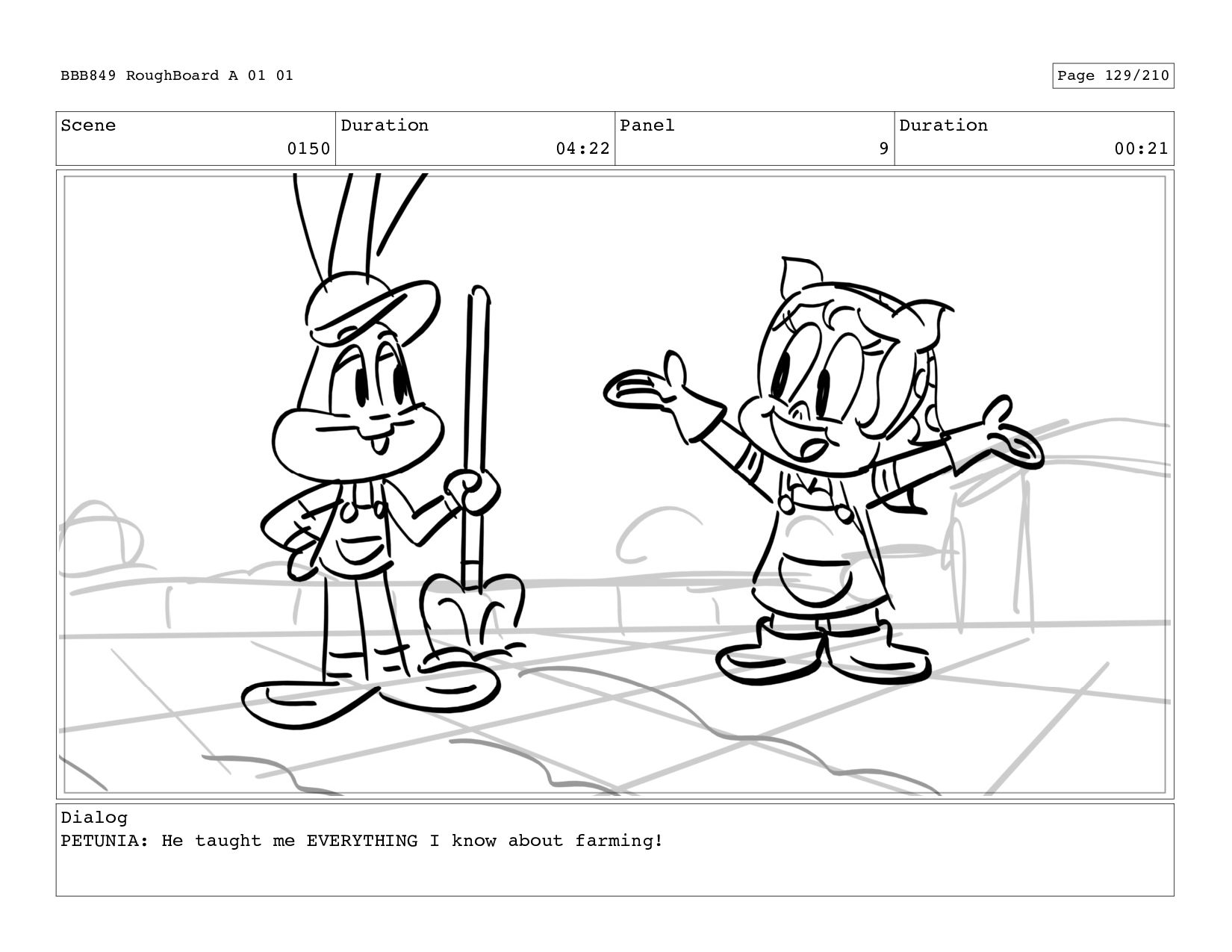Click the 'Panel' label
Screen dimensions: 1232x952
pos(647,125)
